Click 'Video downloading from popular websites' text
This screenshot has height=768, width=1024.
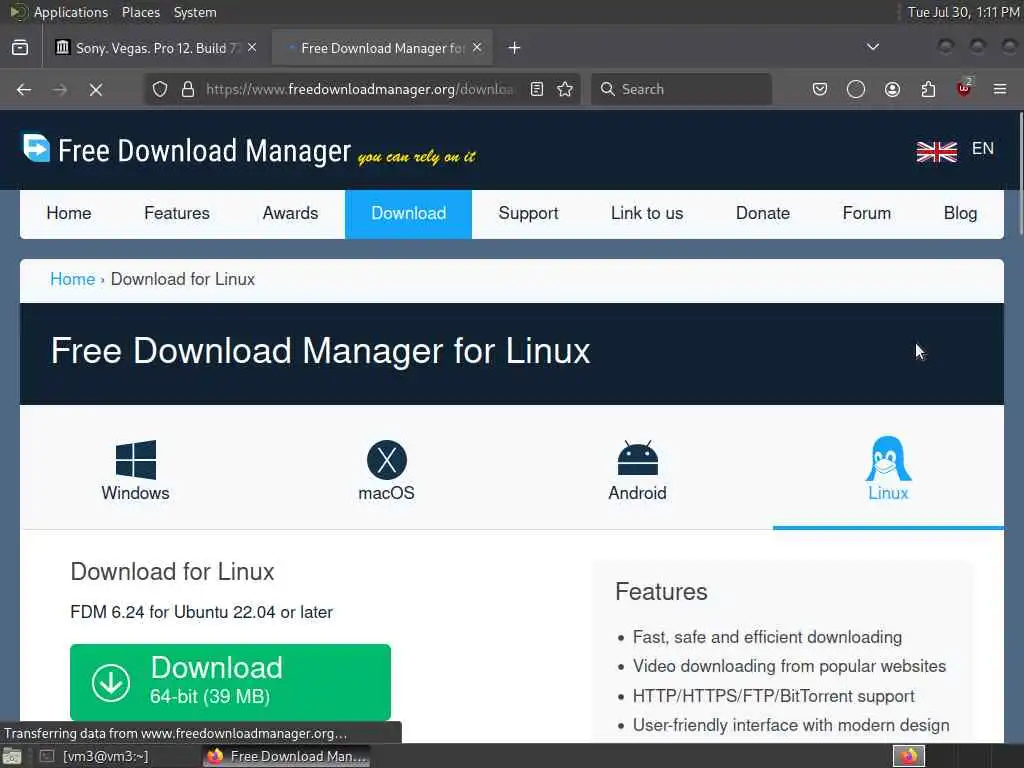790,666
